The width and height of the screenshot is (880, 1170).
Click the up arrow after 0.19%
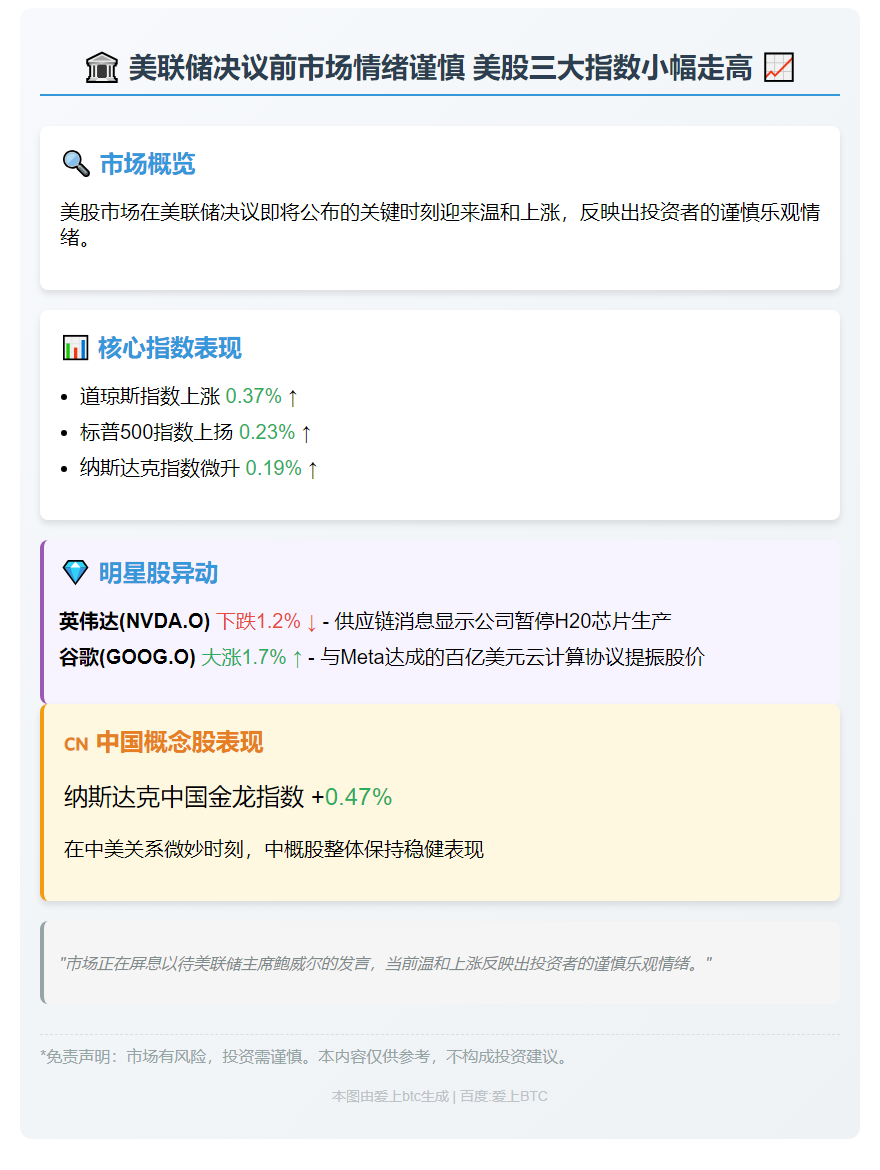pyautogui.click(x=313, y=469)
